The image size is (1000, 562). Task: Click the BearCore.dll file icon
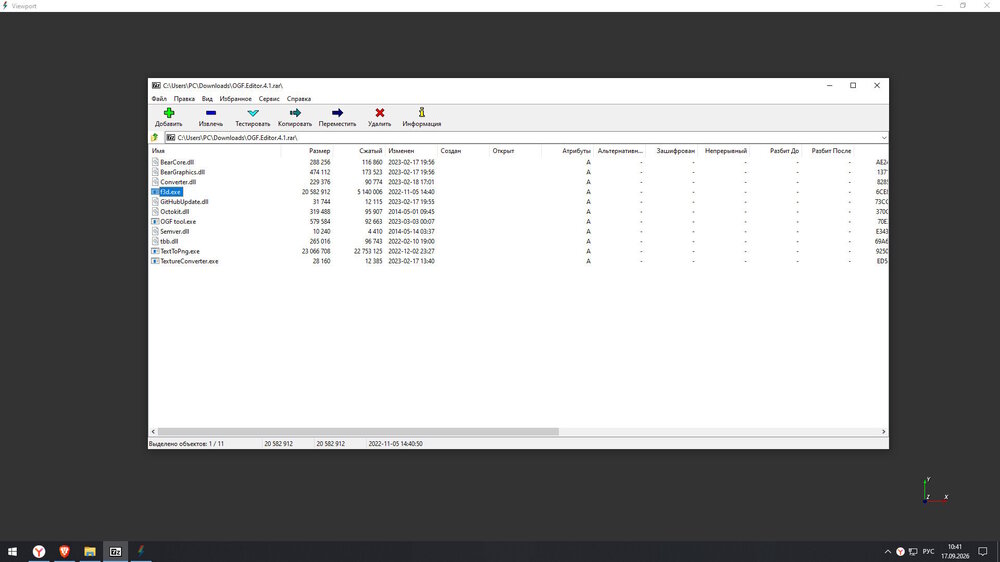[155, 162]
